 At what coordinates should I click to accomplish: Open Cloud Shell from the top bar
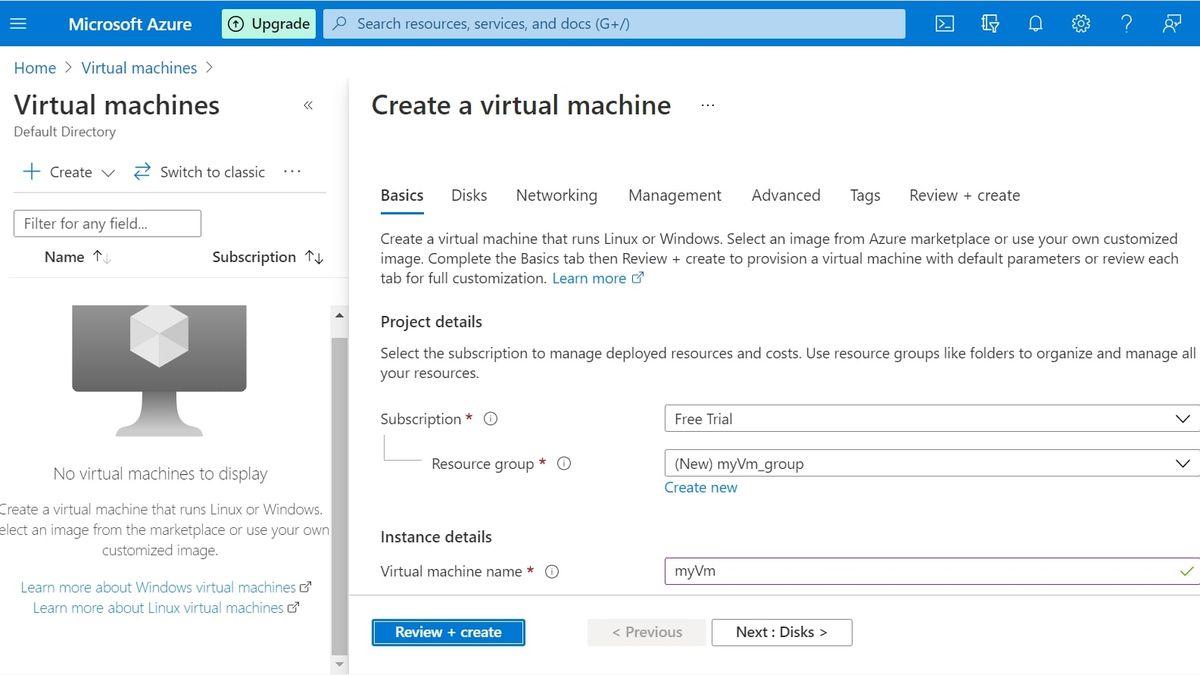point(944,22)
